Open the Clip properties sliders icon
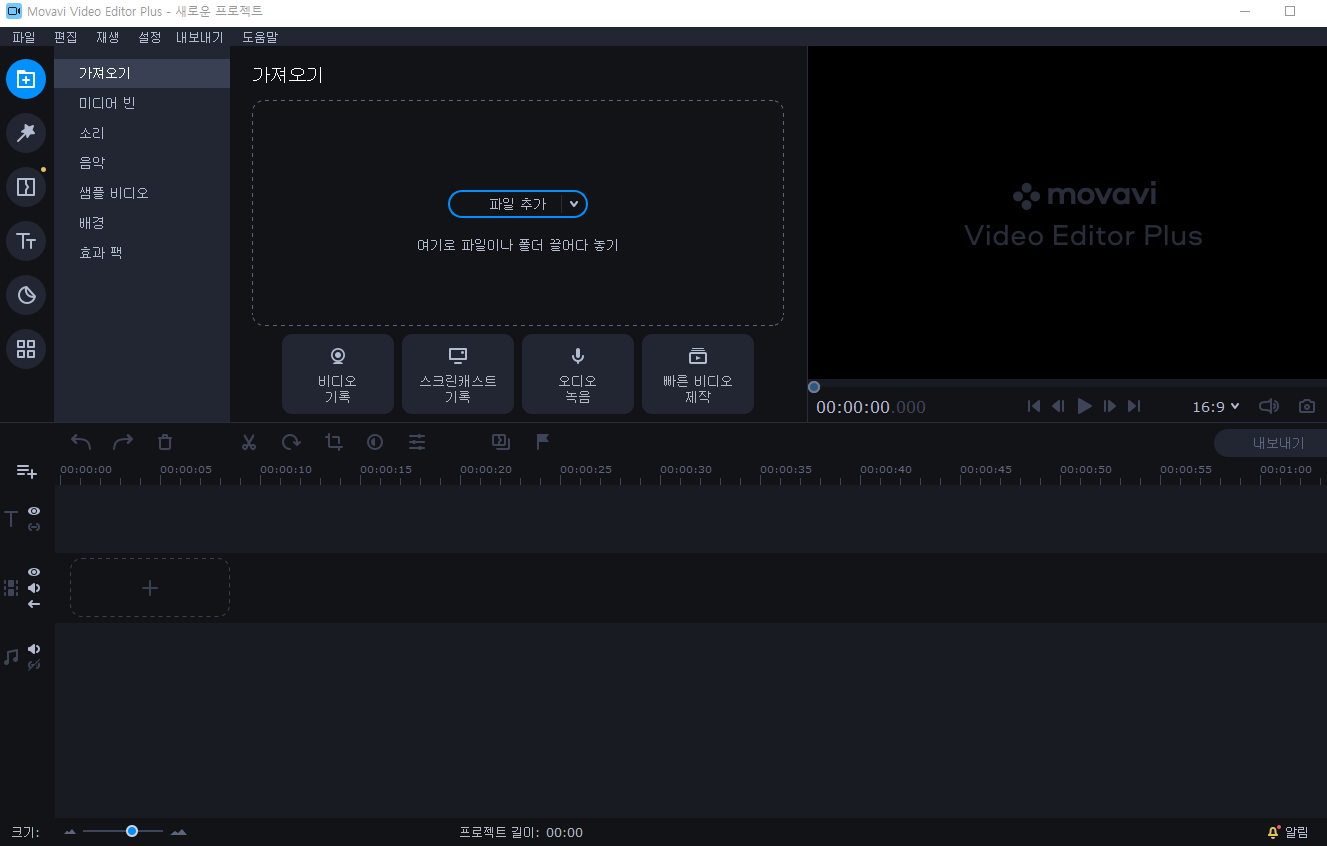Viewport: 1327px width, 846px height. [x=417, y=442]
